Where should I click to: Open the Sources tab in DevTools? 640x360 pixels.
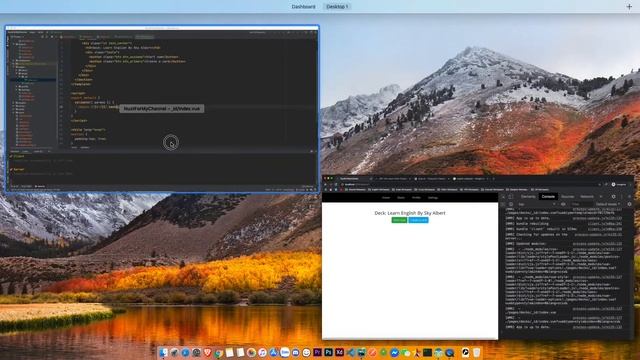[x=567, y=196]
